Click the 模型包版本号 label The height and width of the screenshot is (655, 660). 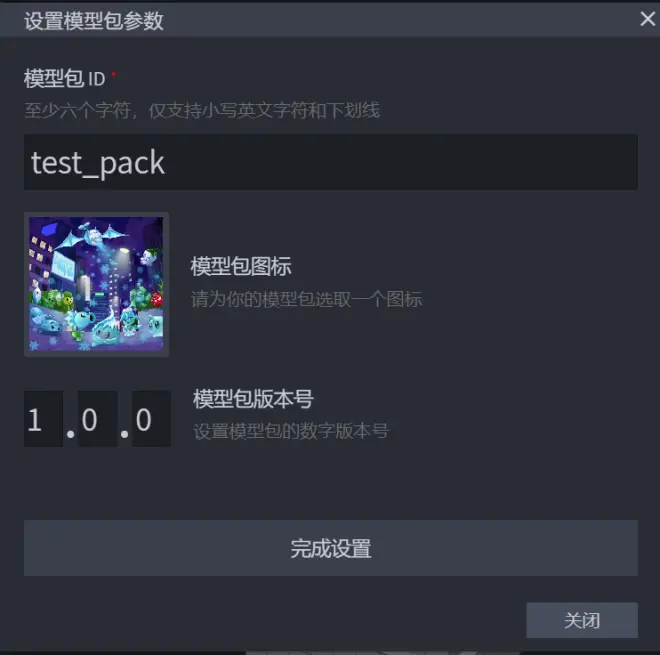[x=253, y=399]
